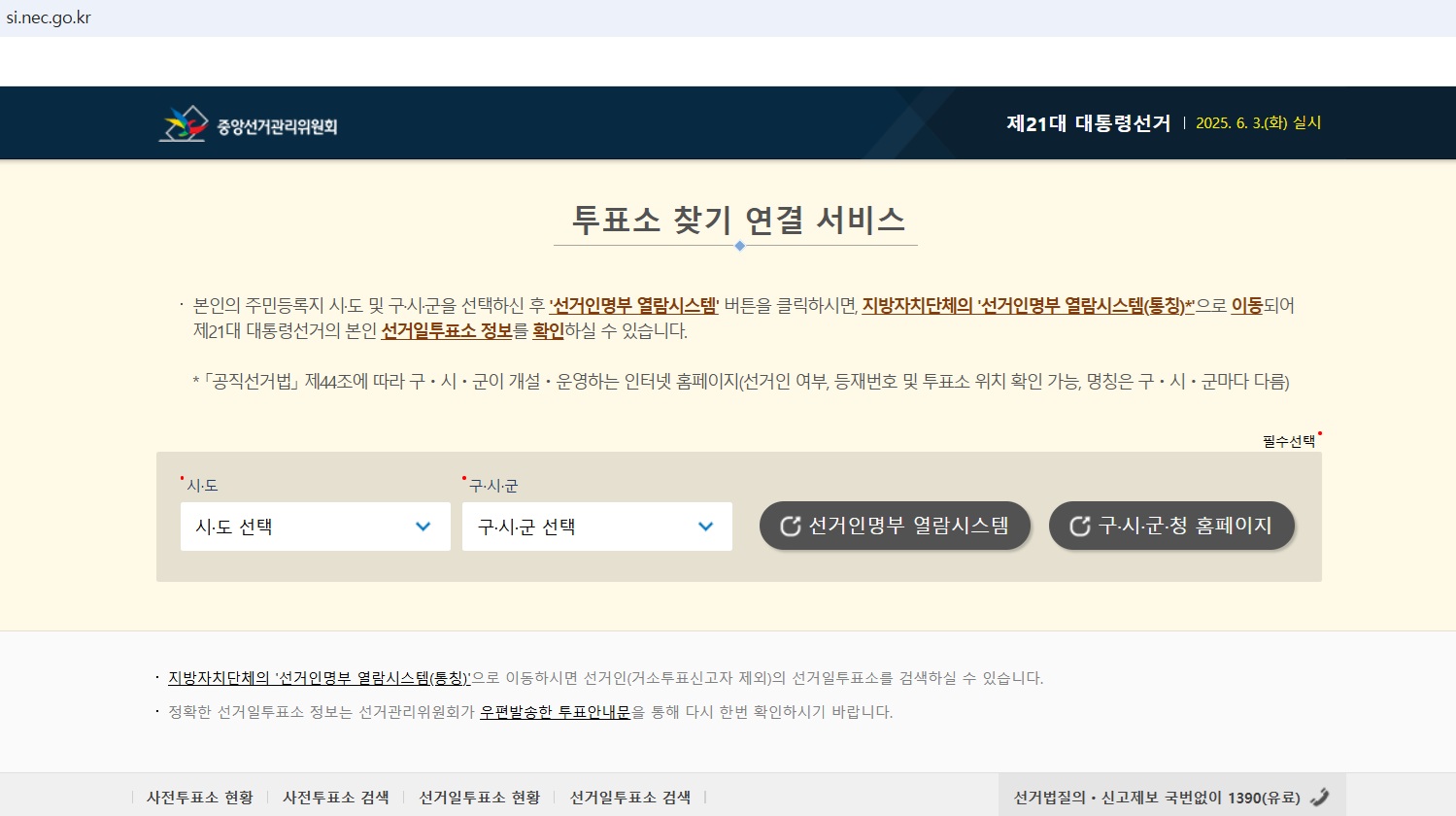Click the 제21대 대통령선거 header title
The height and width of the screenshot is (816, 1456).
tap(1086, 121)
